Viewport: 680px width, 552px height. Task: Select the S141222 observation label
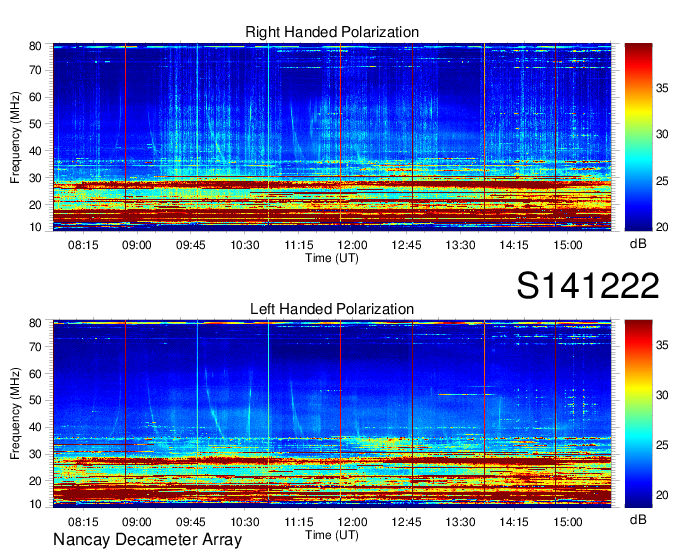point(588,285)
